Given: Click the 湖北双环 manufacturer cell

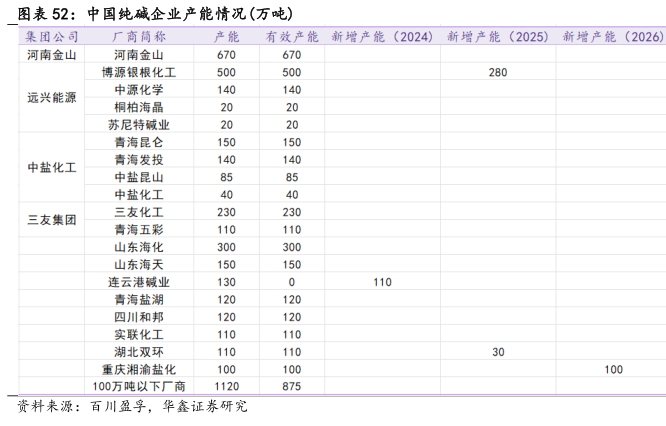Looking at the screenshot, I should click(139, 352).
